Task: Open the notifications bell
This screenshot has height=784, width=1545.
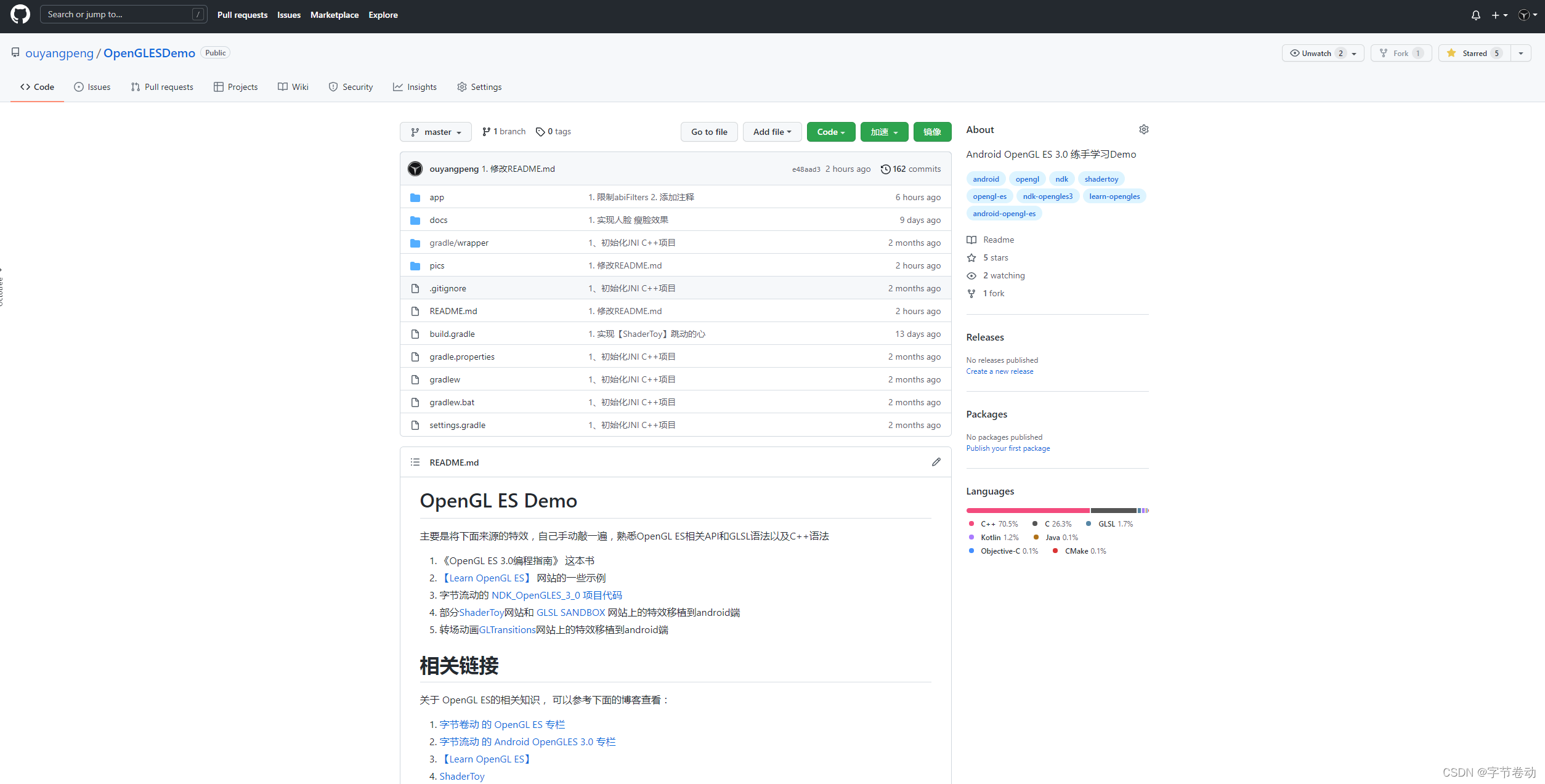Action: (x=1475, y=15)
